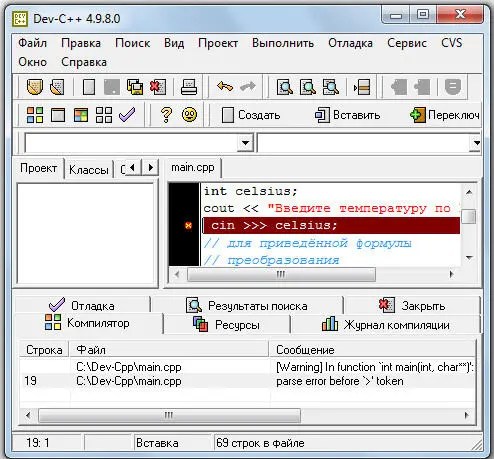Click the Undo arrow icon

(x=225, y=87)
